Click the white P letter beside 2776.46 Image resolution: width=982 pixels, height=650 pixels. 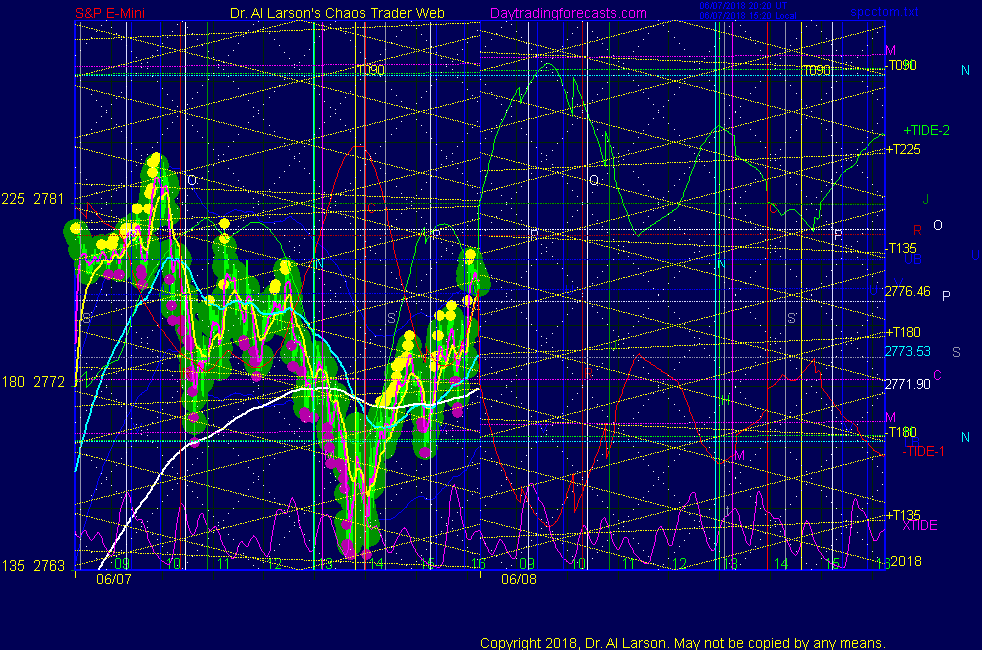coord(946,296)
